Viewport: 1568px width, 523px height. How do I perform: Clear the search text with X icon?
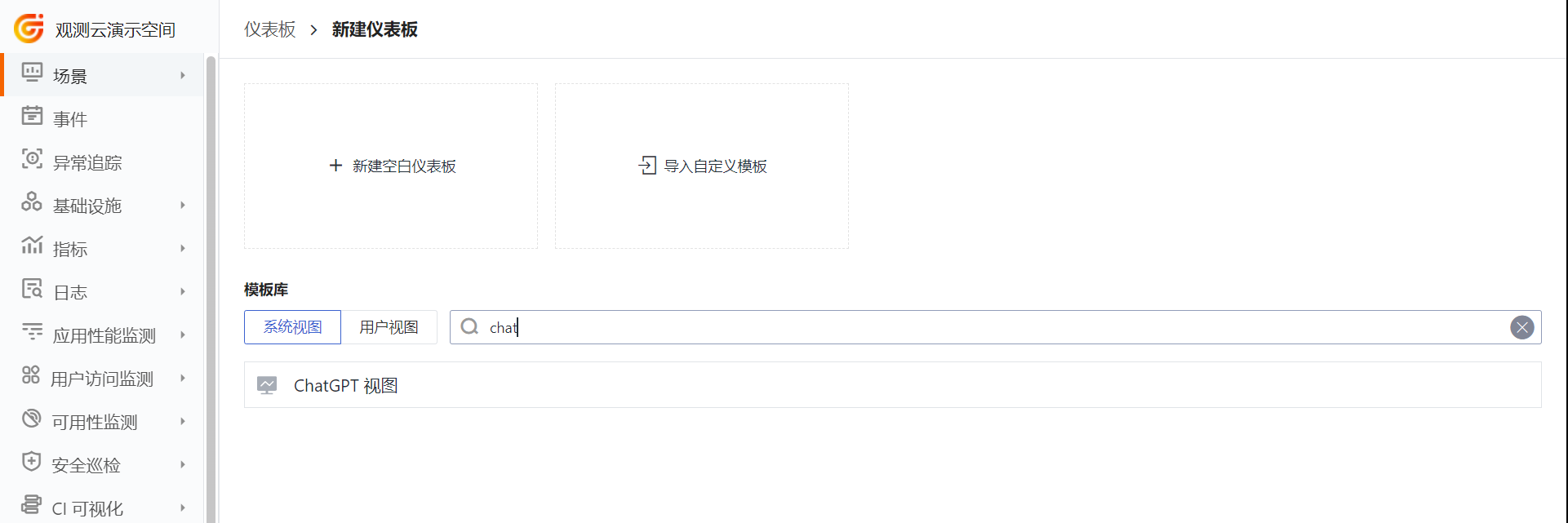click(x=1521, y=327)
